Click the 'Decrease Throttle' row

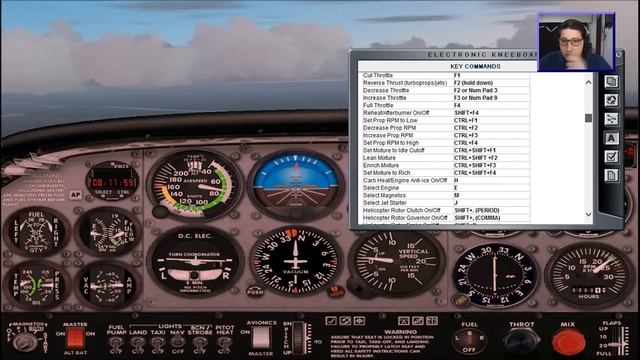tap(446, 90)
